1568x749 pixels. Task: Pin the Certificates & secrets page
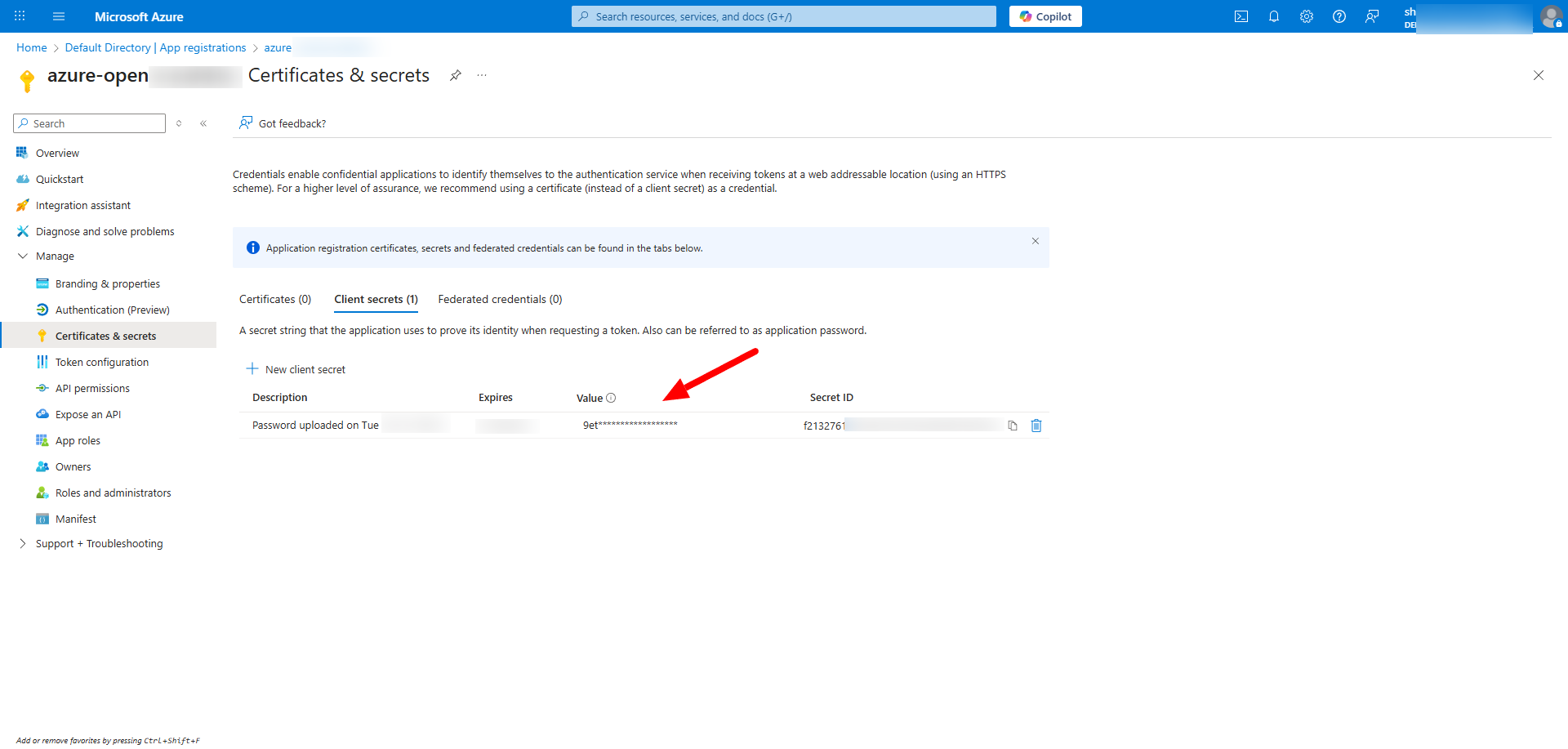click(456, 75)
